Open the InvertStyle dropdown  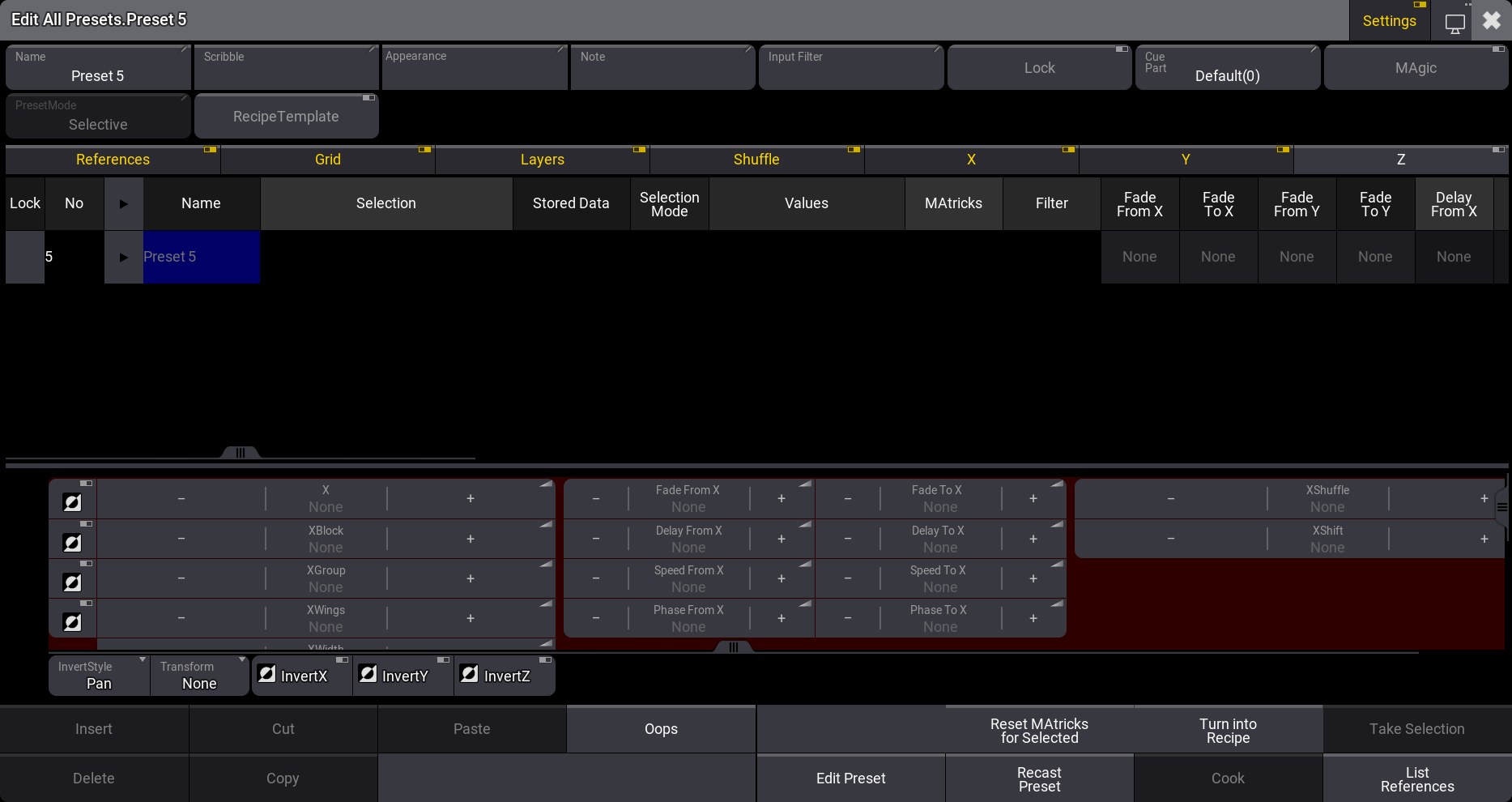(99, 676)
